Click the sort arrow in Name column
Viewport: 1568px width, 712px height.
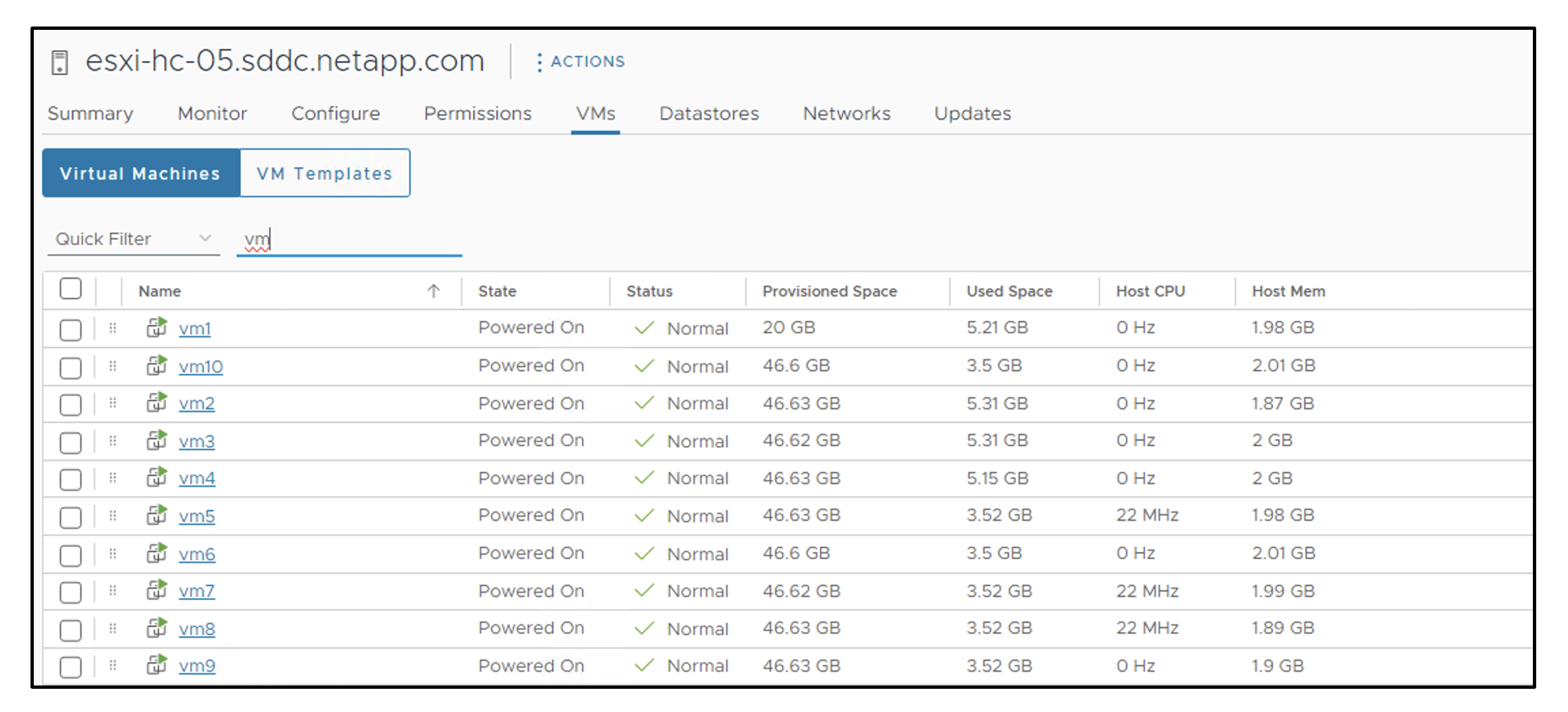433,291
